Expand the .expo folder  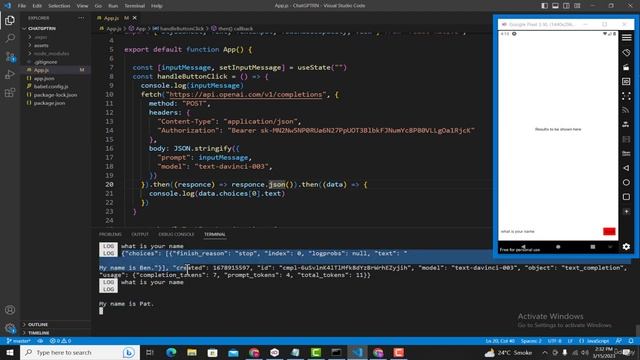click(40, 37)
